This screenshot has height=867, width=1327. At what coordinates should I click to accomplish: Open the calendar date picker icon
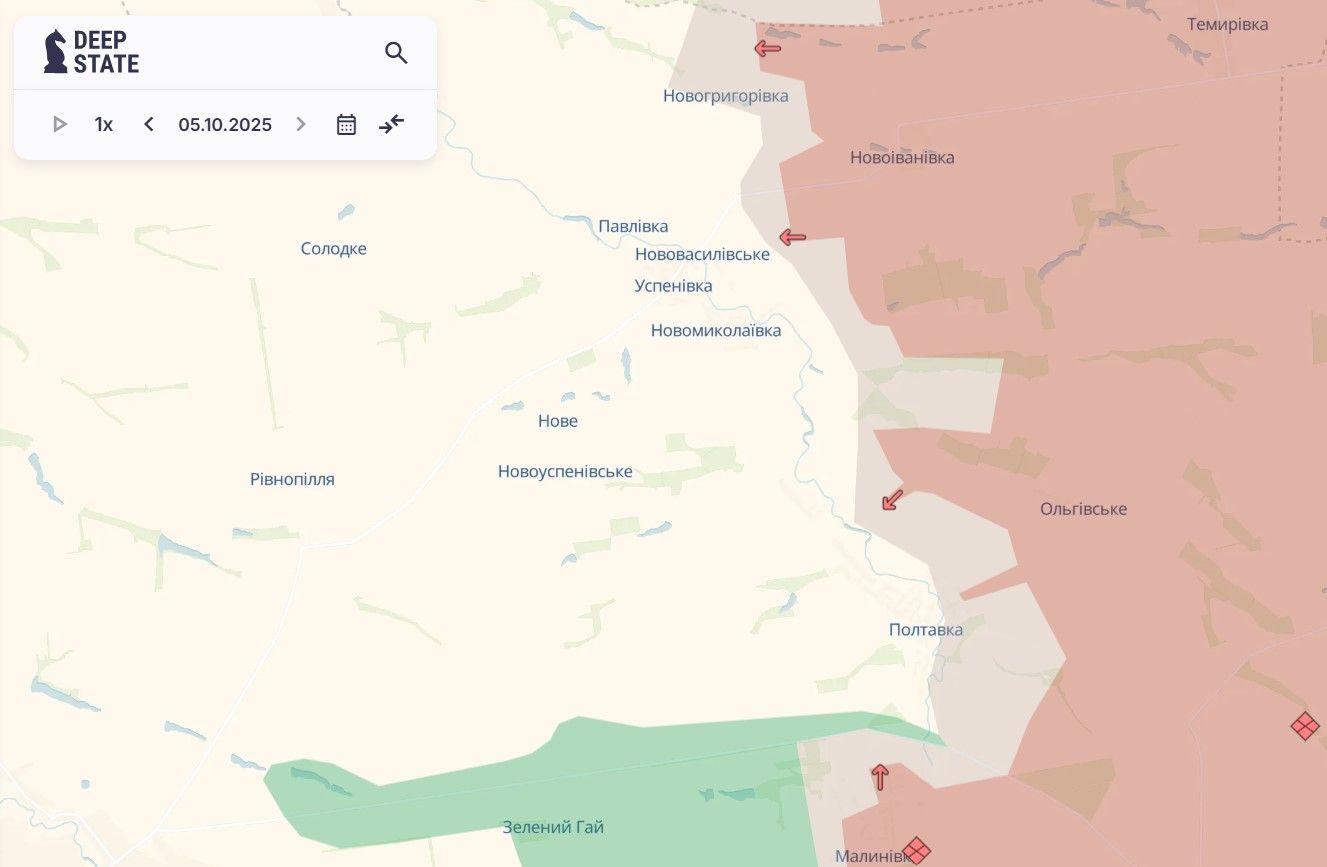pos(346,125)
